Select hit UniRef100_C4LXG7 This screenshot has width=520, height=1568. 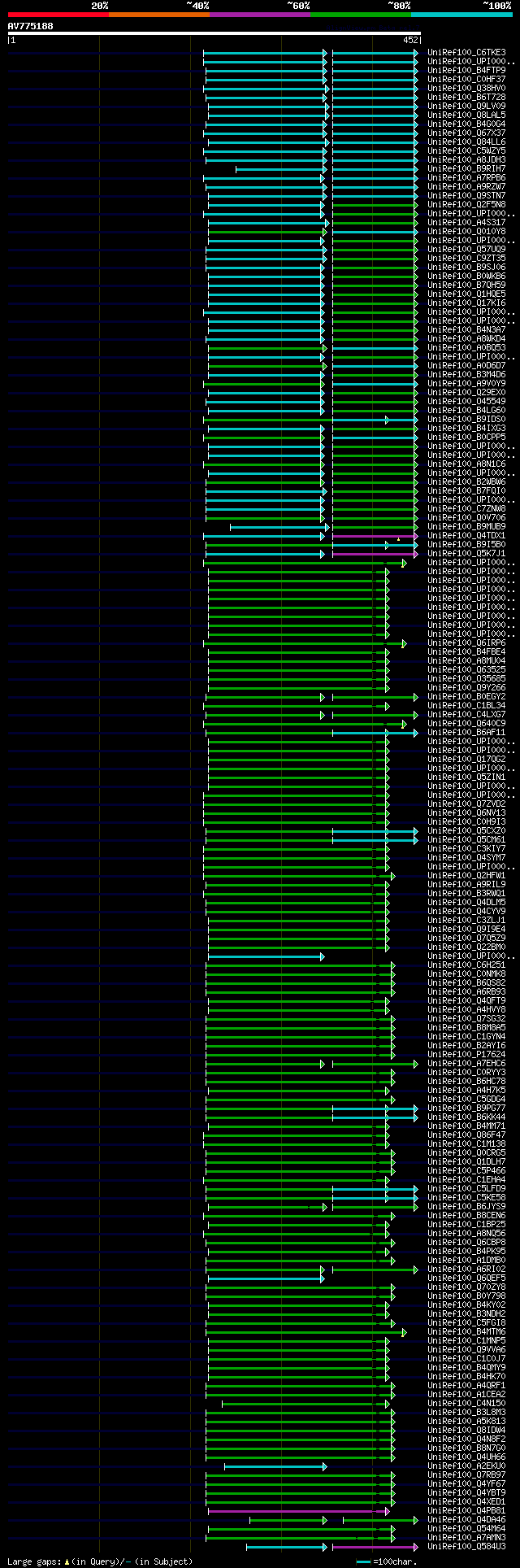pyautogui.click(x=466, y=715)
